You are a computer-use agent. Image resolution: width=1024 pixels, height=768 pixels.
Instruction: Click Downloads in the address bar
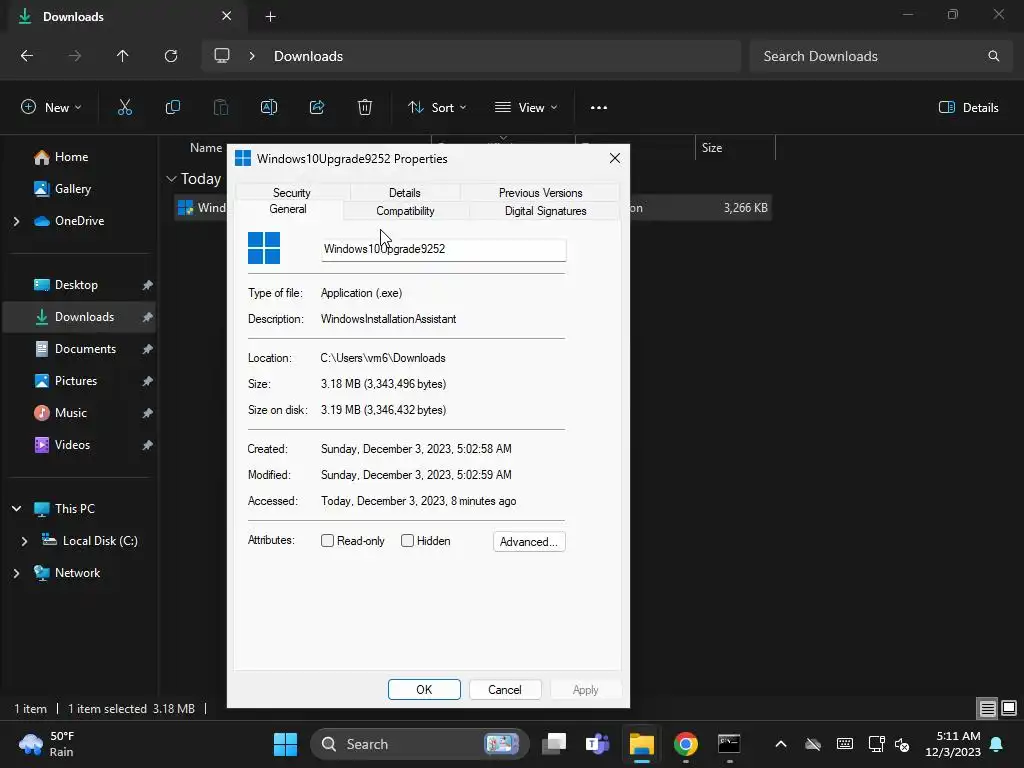308,56
